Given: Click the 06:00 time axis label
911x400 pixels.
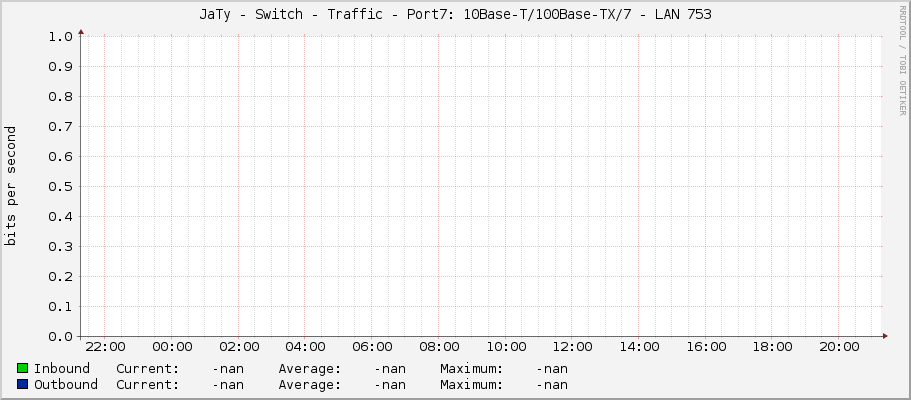Looking at the screenshot, I should [x=372, y=347].
